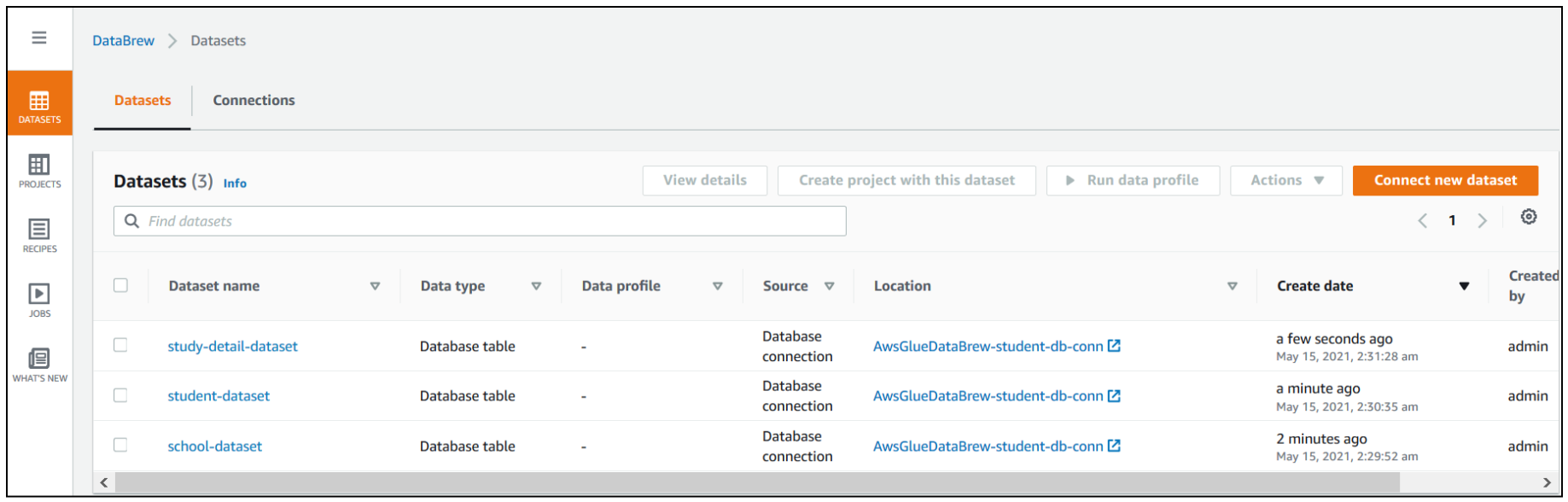The image size is (1568, 502).
Task: Sort by Create date arrow
Action: 1464,286
